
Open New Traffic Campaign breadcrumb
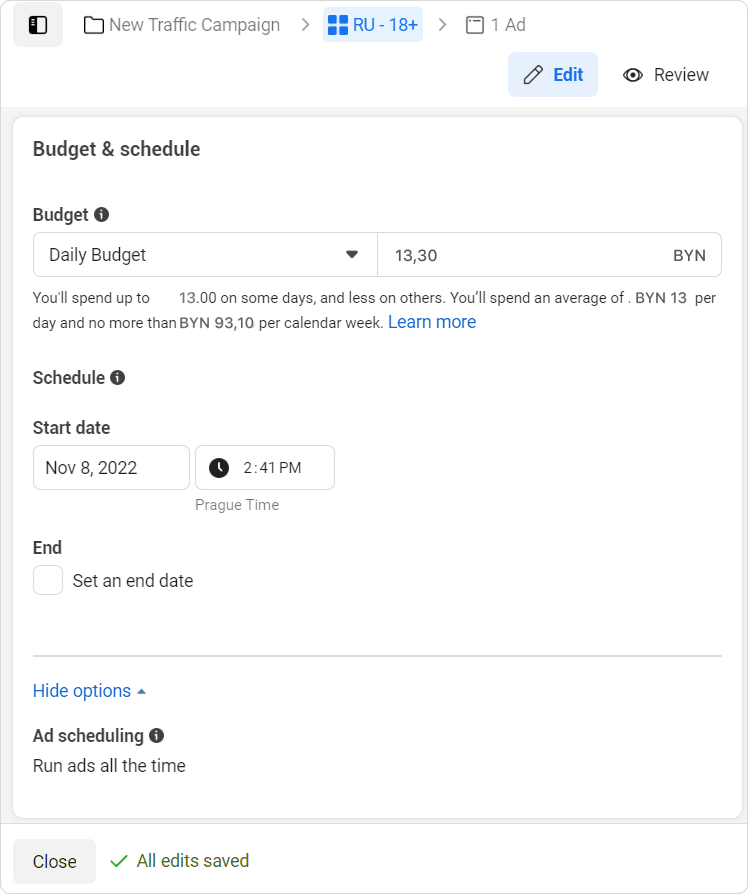coord(194,25)
